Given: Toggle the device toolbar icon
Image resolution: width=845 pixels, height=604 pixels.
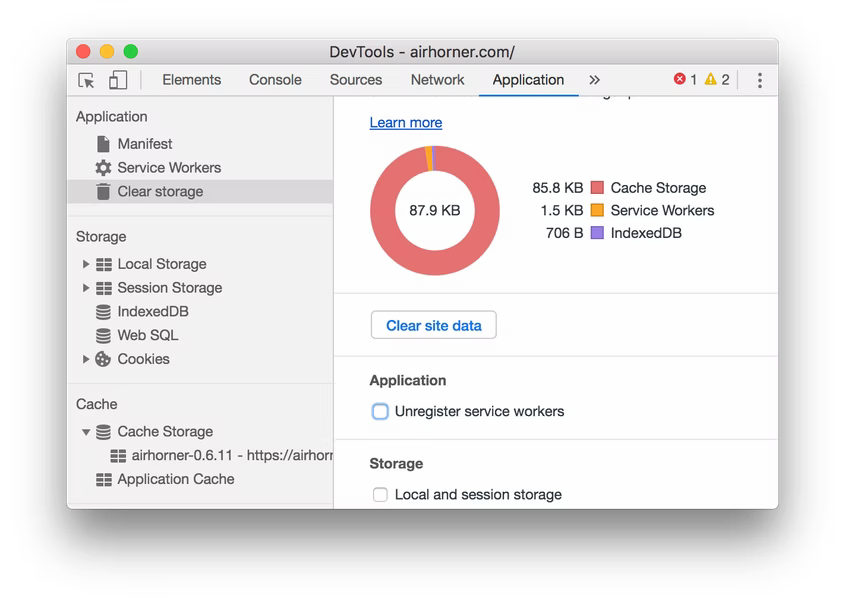Looking at the screenshot, I should pyautogui.click(x=118, y=80).
